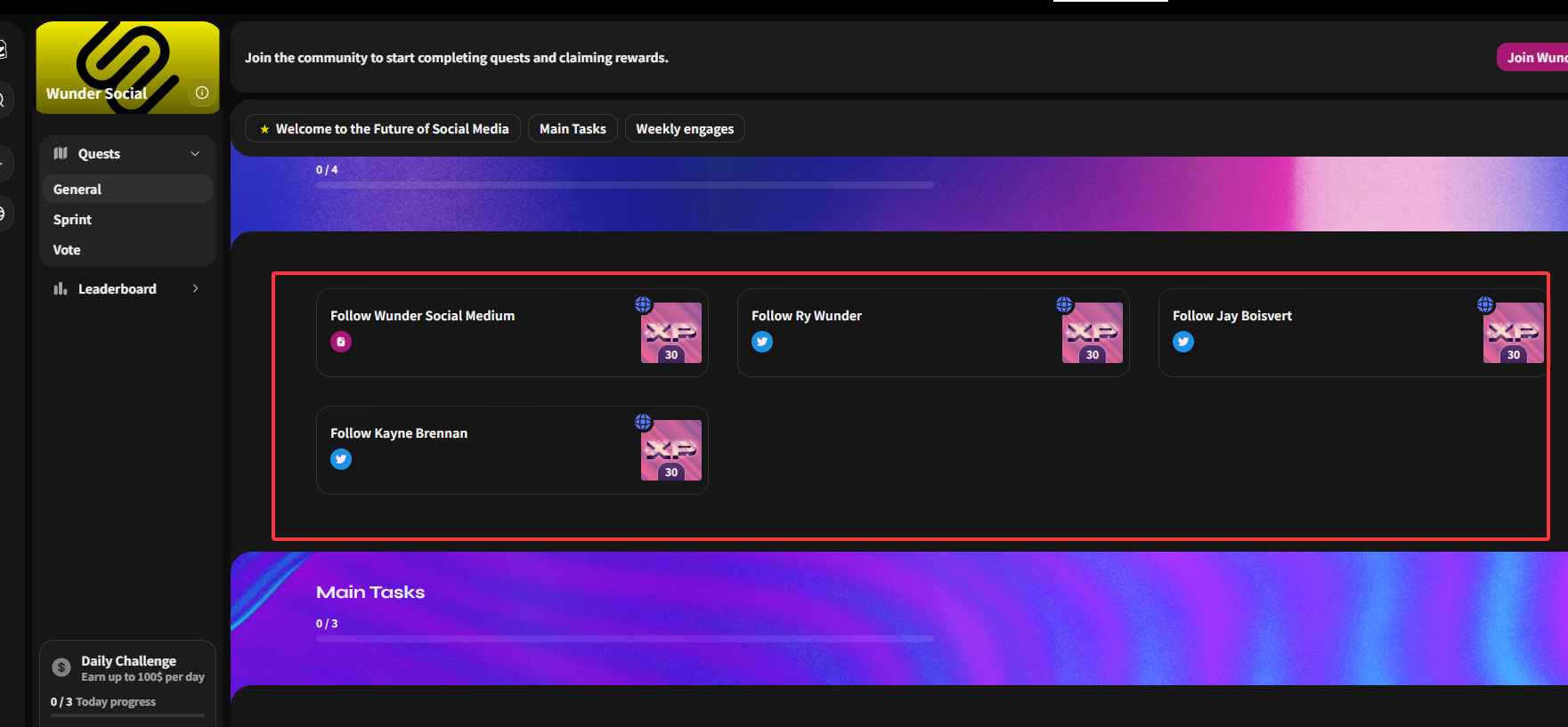Click the Leaderboard bar chart icon
This screenshot has width=1568, height=727.
coord(61,288)
